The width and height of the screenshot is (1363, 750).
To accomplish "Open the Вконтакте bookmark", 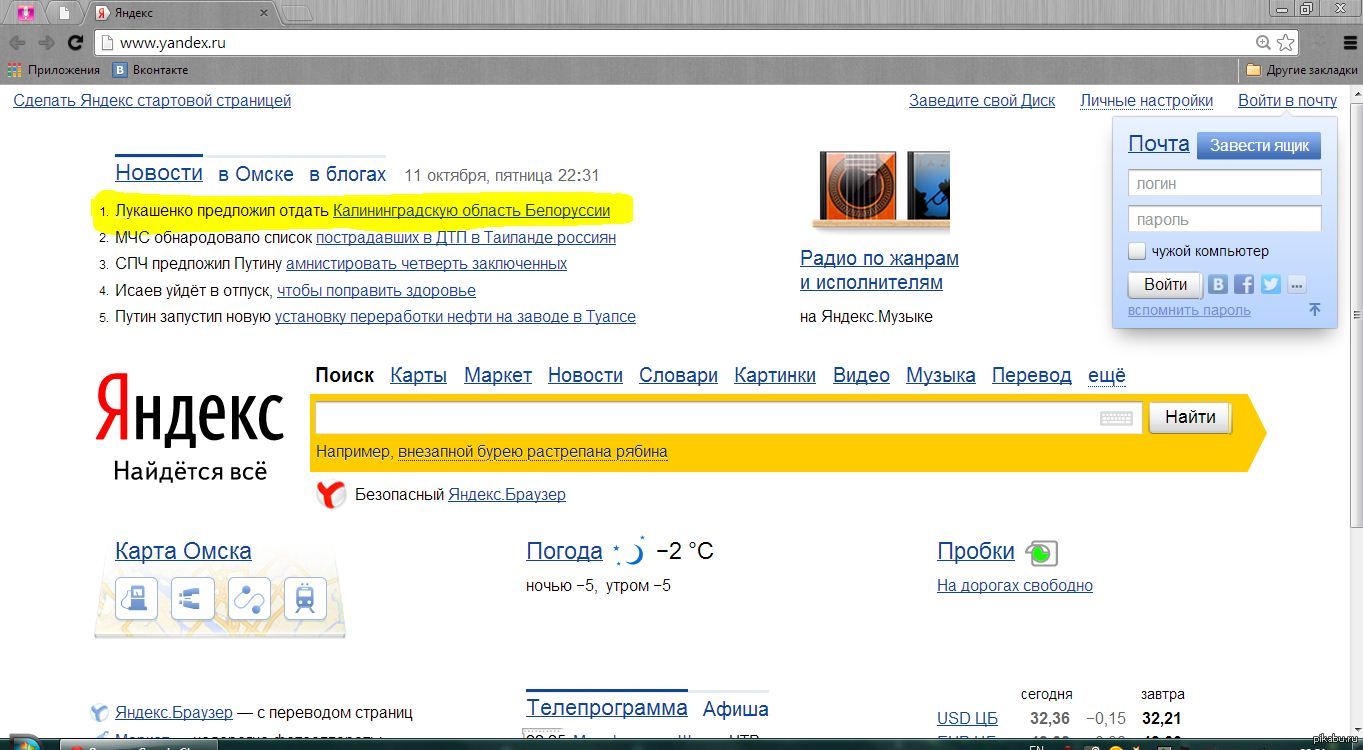I will (150, 70).
